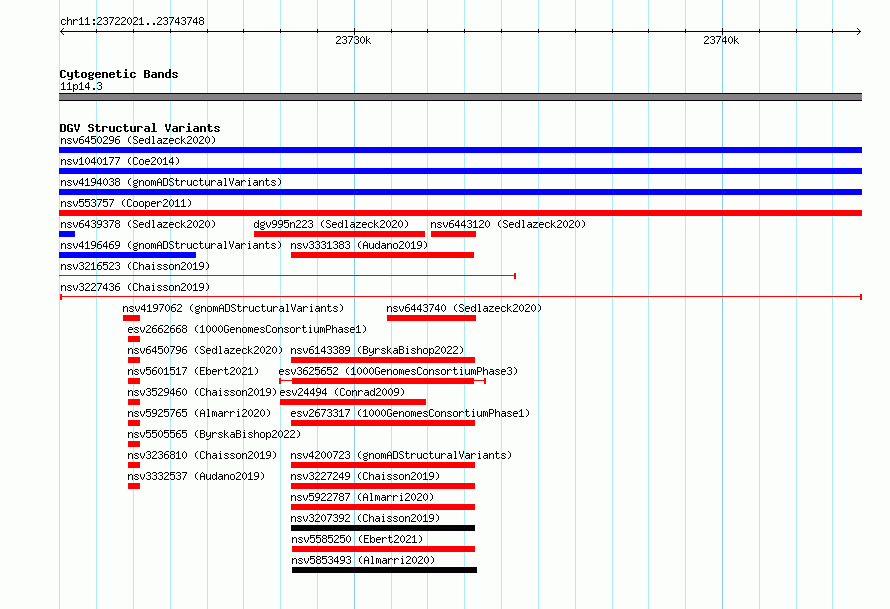Screen dimensions: 890x609
Task: Select nsv3216523 (Chaisson2019) variant label
Action: click(135, 266)
